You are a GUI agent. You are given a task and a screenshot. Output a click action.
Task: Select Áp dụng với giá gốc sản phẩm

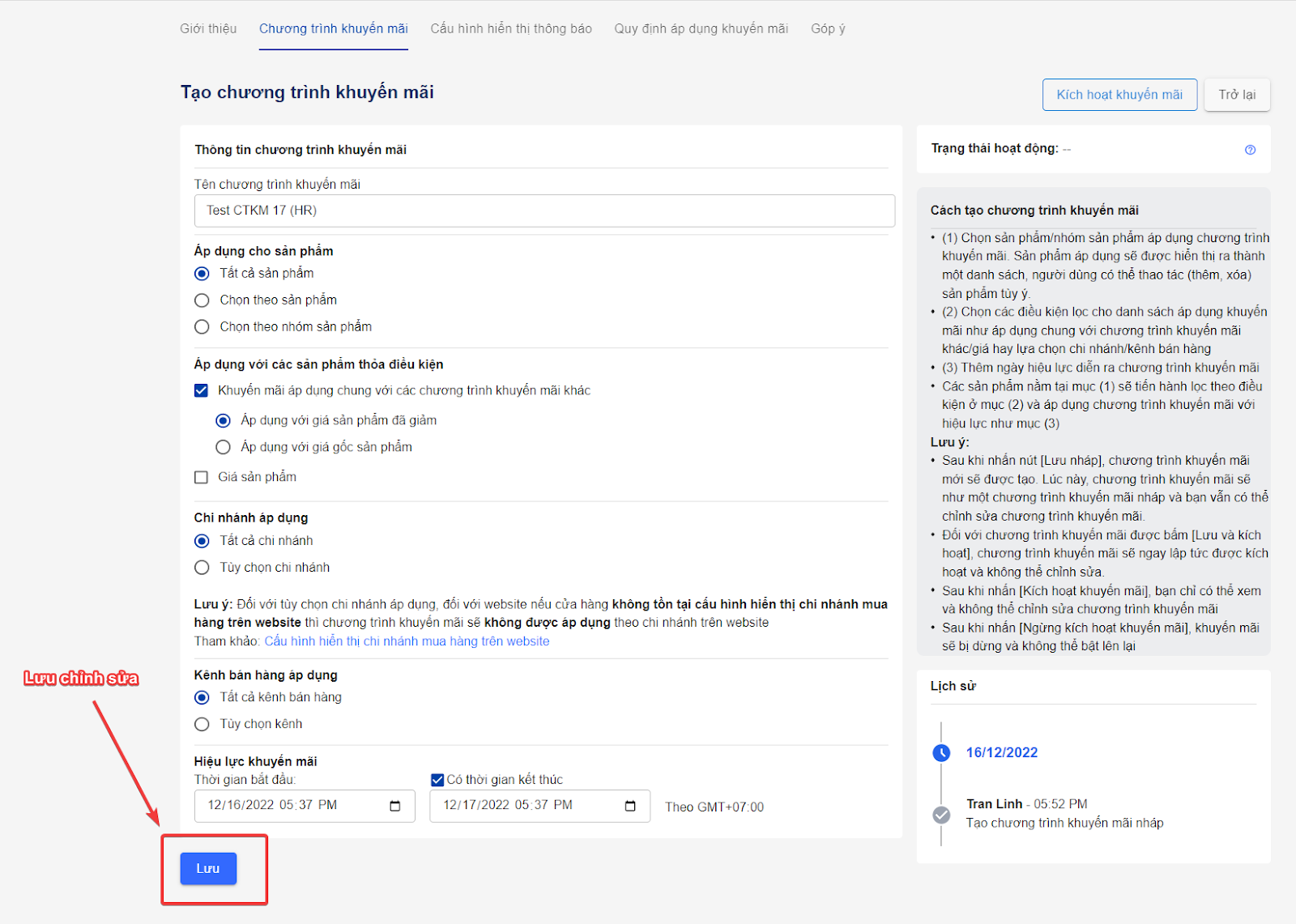pyautogui.click(x=224, y=447)
